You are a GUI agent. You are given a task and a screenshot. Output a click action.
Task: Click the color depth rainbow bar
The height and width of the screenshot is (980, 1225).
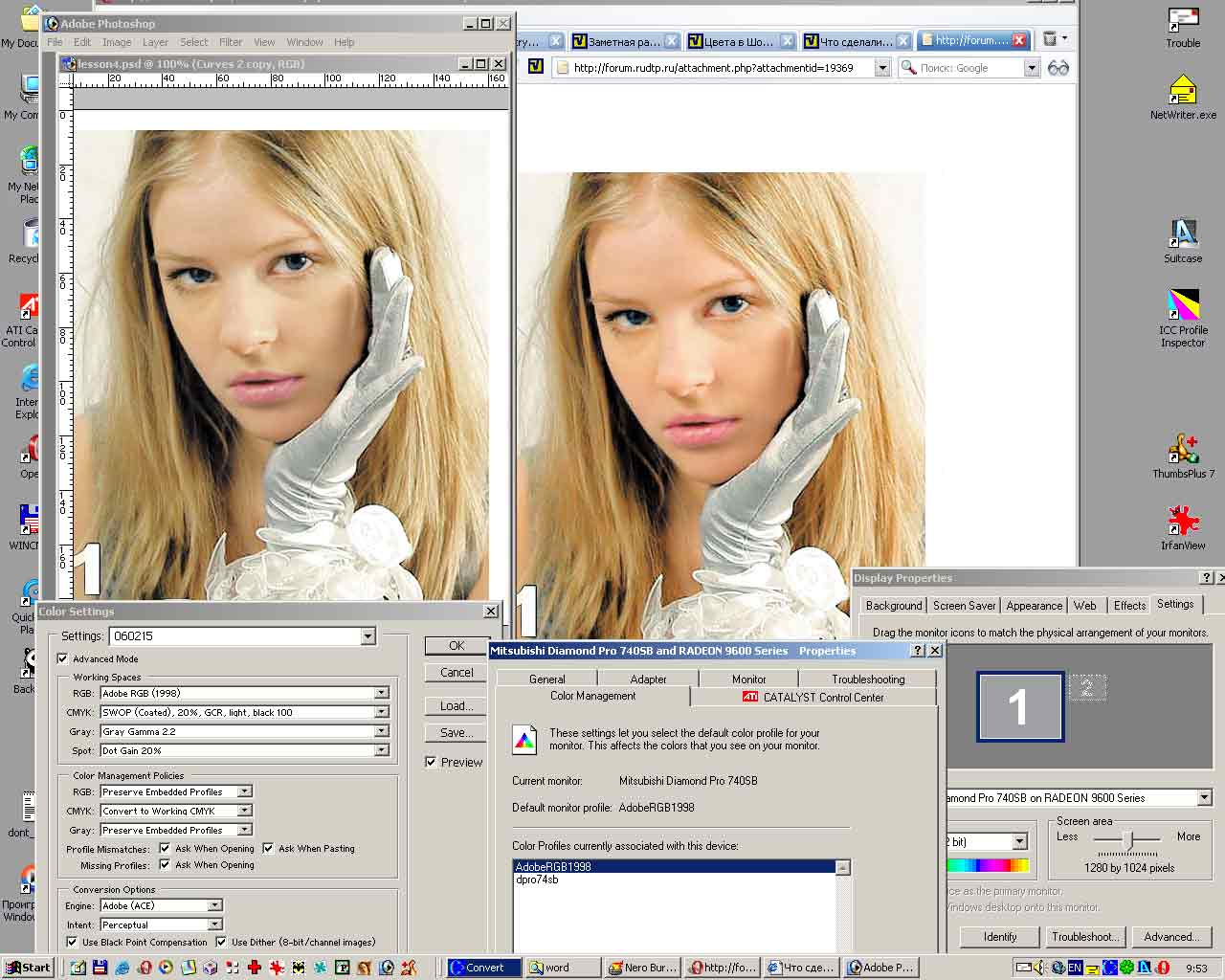(x=988, y=865)
